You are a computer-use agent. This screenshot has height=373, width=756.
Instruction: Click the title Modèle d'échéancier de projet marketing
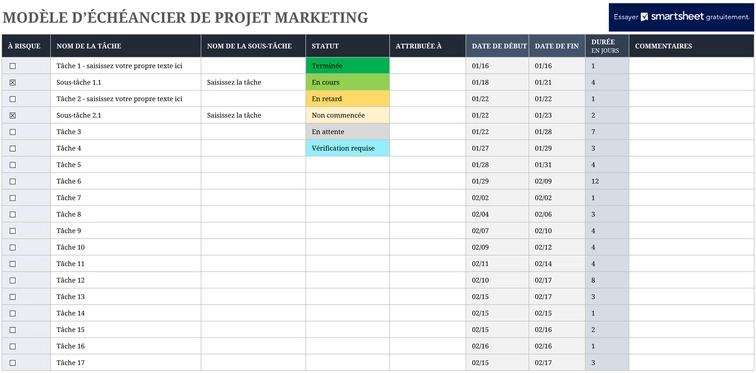pos(185,18)
